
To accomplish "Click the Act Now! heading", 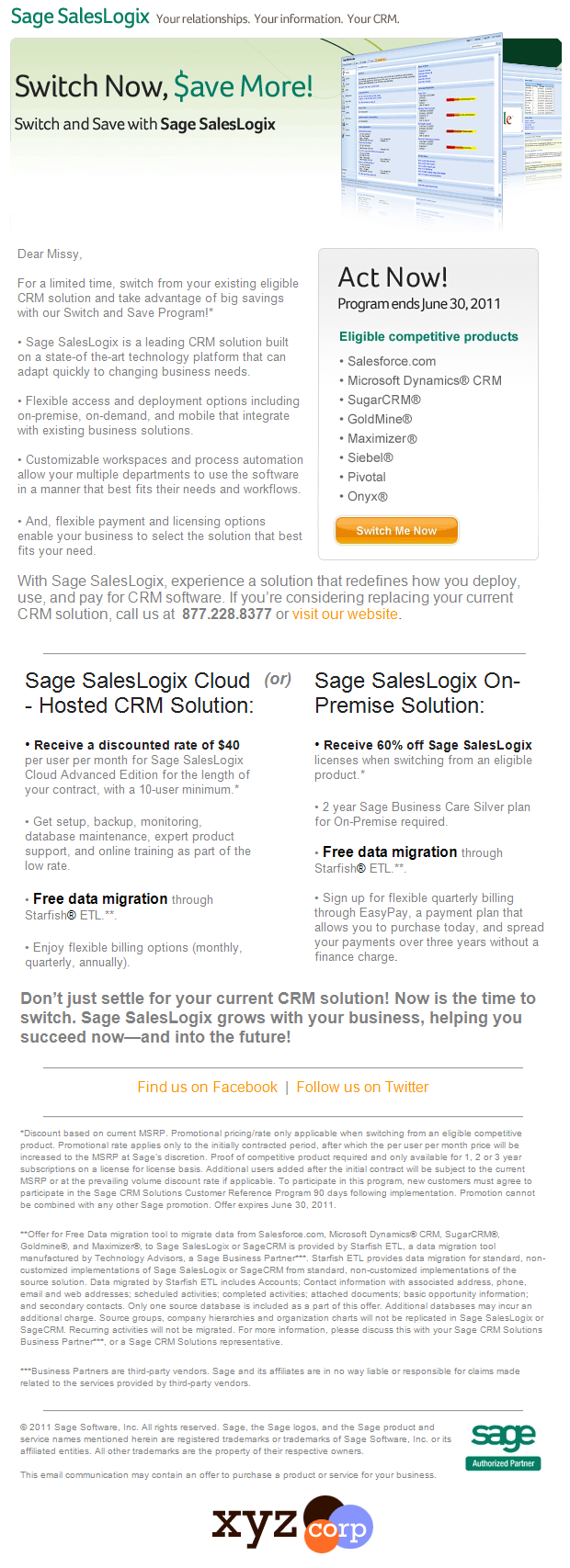I will point(393,277).
